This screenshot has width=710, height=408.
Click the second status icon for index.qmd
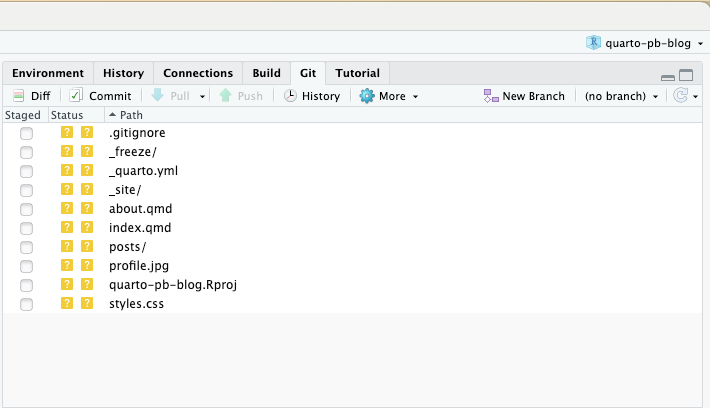86,227
